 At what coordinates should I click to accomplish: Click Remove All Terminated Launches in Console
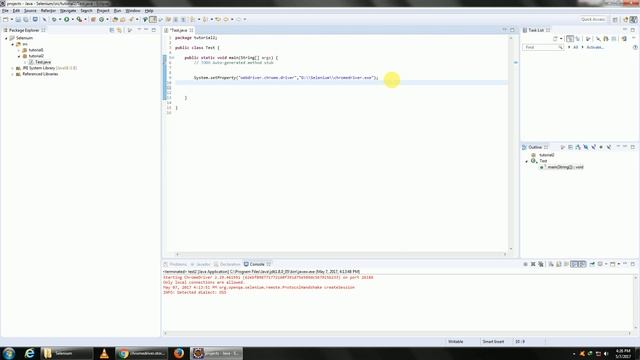click(x=541, y=264)
